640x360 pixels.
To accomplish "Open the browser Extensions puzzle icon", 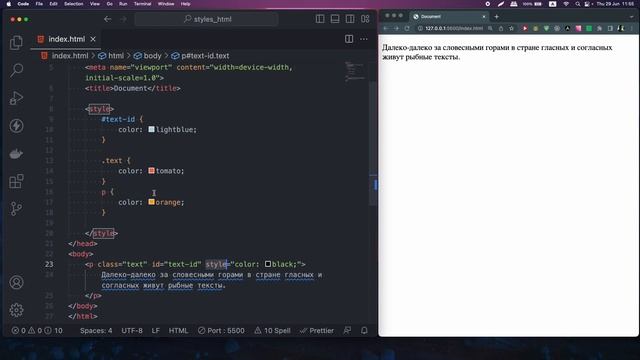I will coord(599,28).
